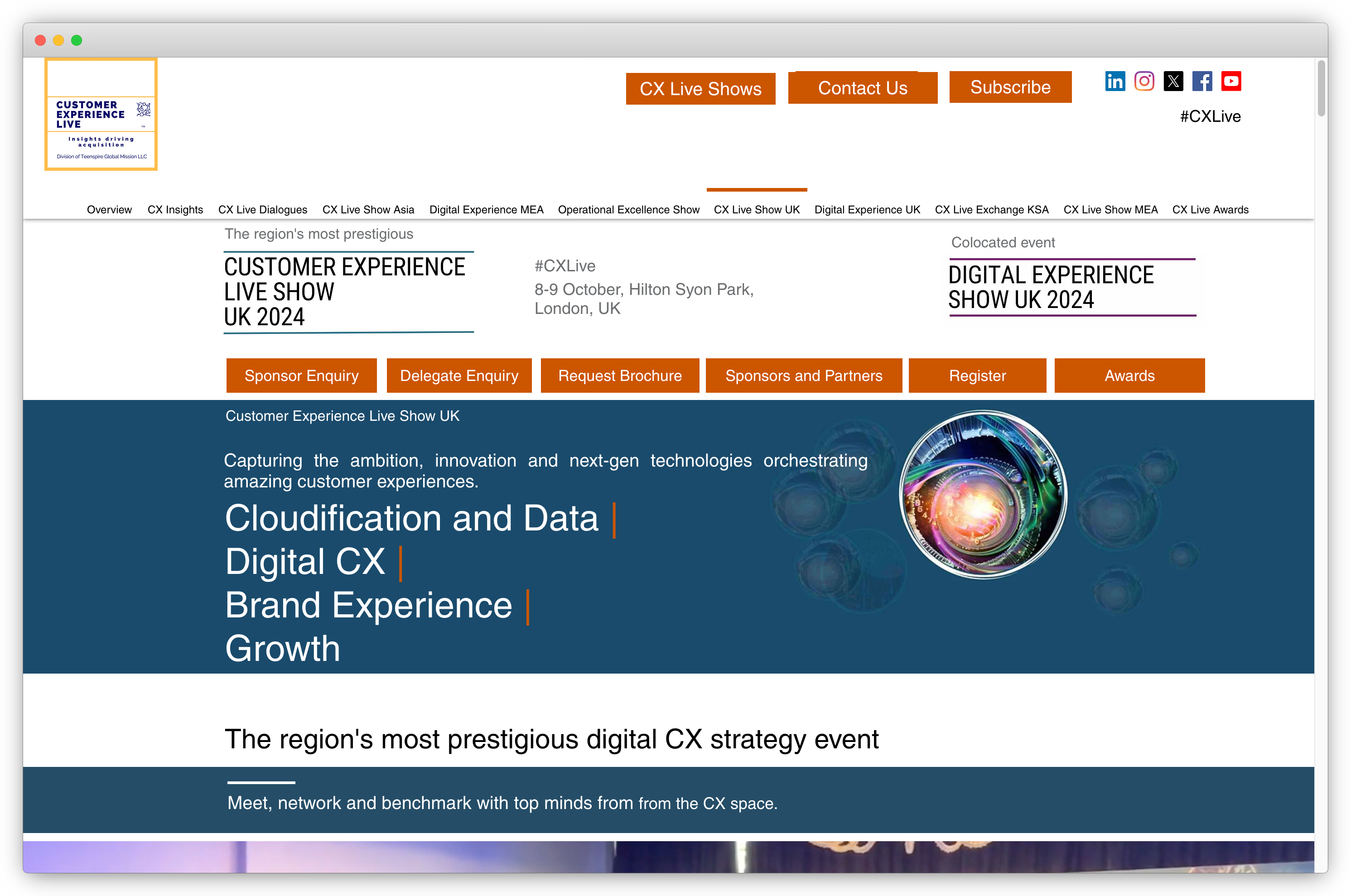Open Sponsors and Partners button

click(804, 376)
